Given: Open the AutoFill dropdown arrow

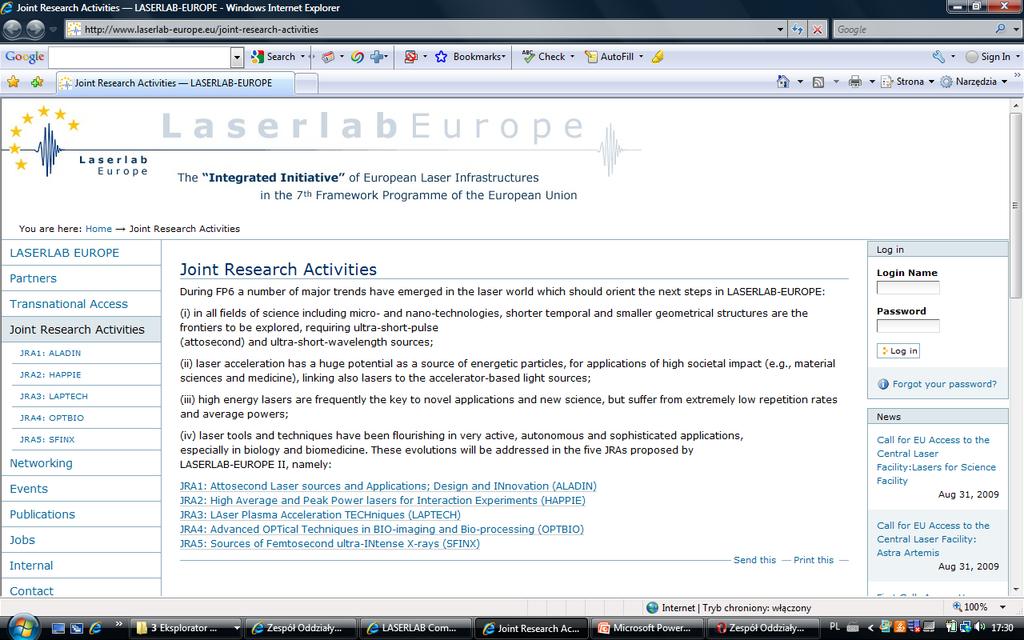Looking at the screenshot, I should [641, 57].
